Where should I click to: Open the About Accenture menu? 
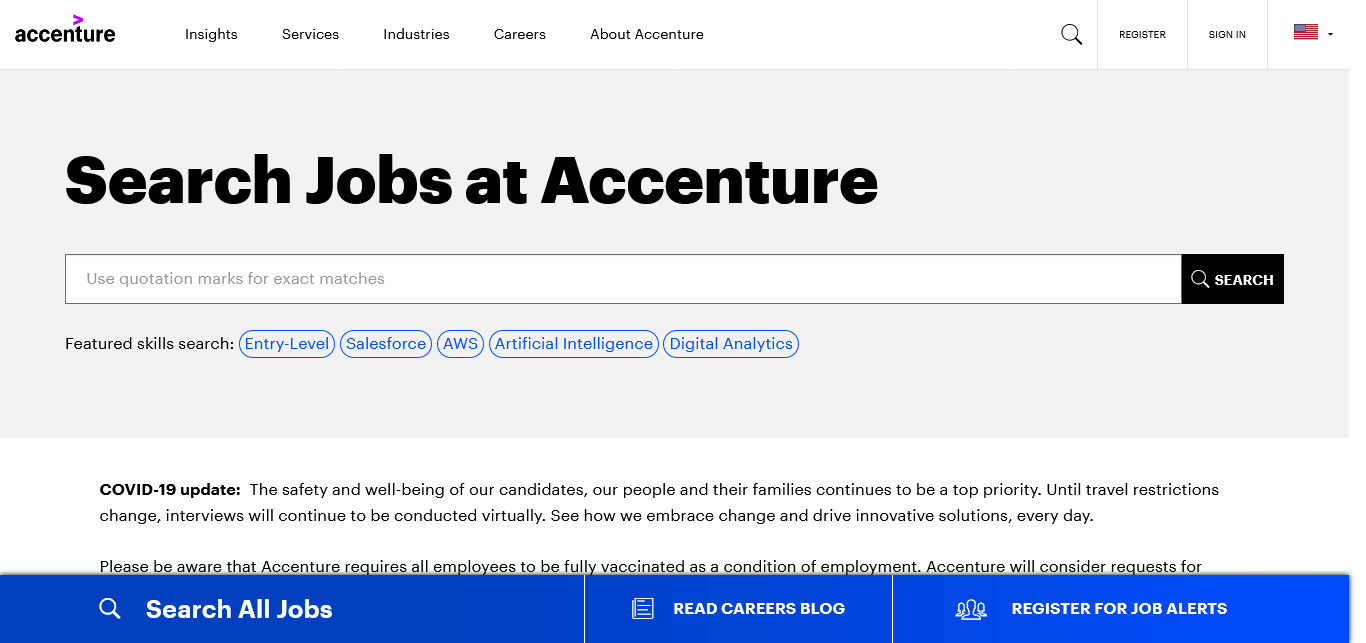pyautogui.click(x=646, y=34)
